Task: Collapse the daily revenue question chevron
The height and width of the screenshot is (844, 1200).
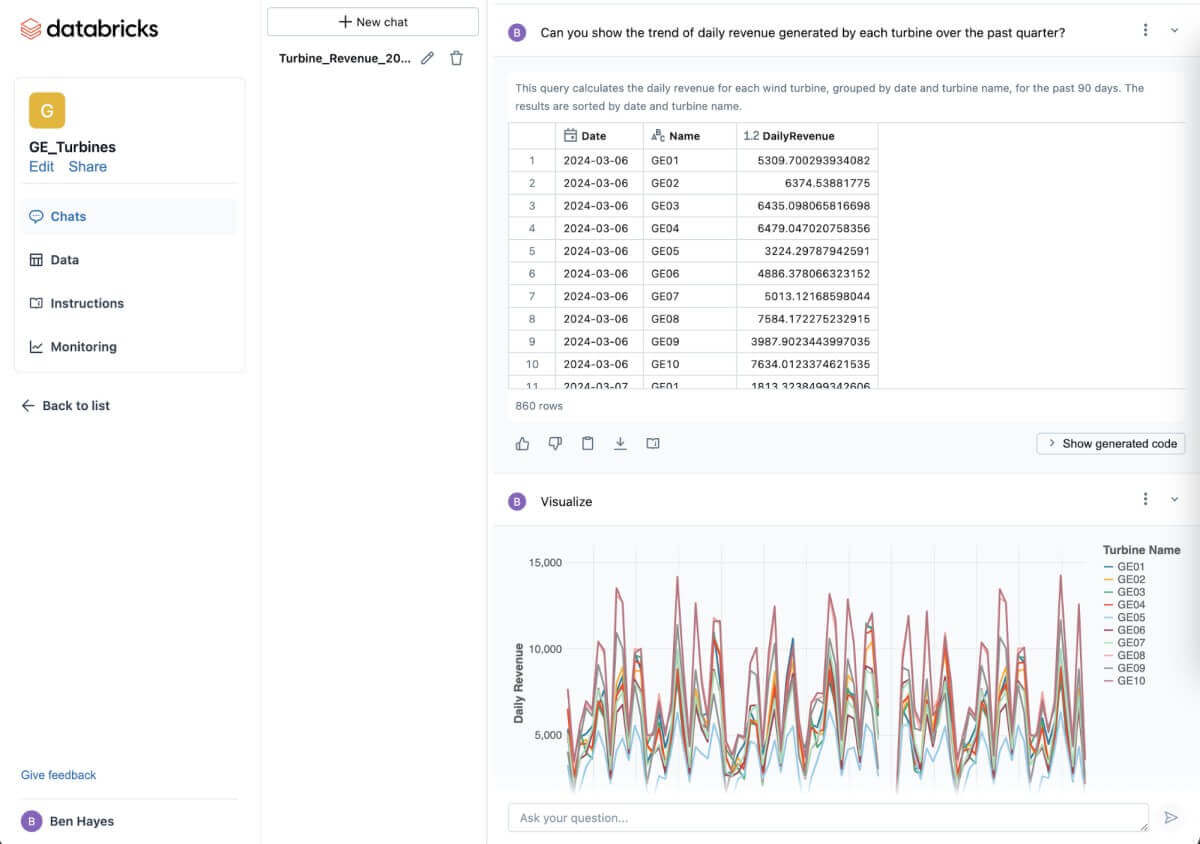Action: point(1174,31)
